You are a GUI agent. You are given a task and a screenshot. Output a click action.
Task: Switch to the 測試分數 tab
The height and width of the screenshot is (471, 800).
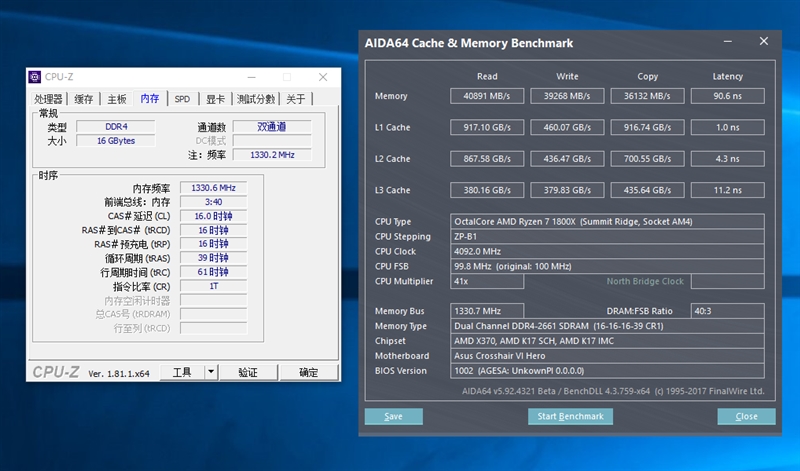point(256,99)
